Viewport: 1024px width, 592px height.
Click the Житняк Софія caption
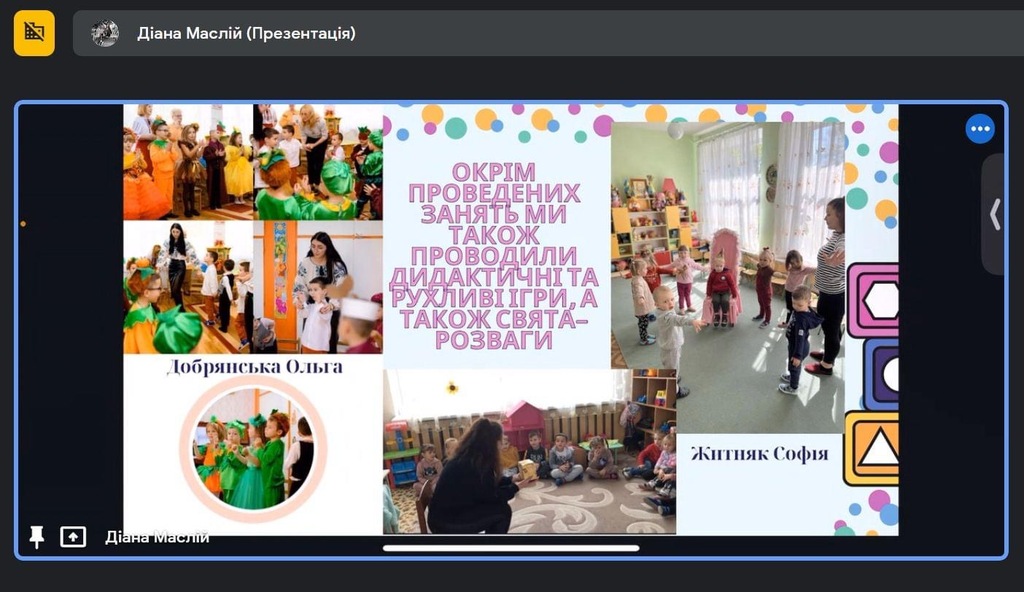[x=759, y=453]
